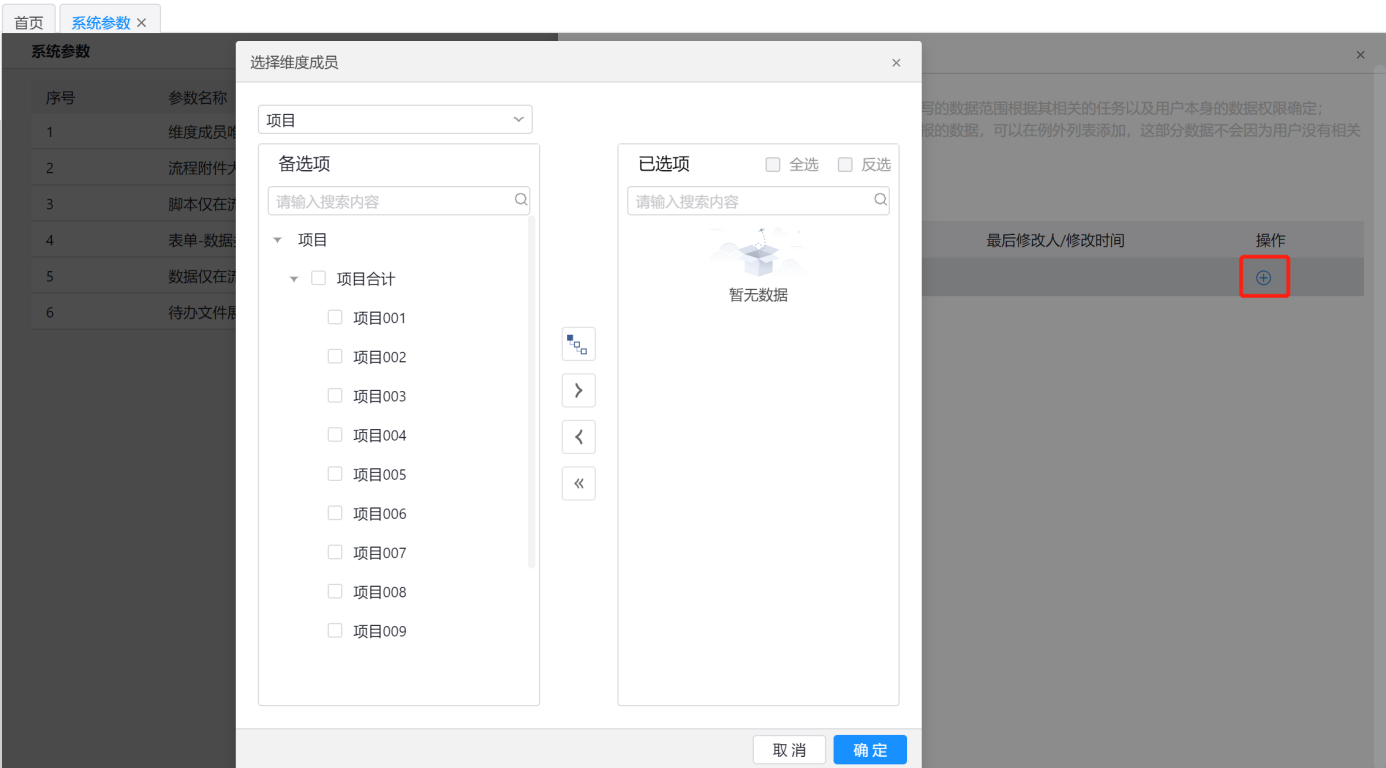Close the 选择维度成员 dialog with X
1386x768 pixels.
pyautogui.click(x=896, y=63)
